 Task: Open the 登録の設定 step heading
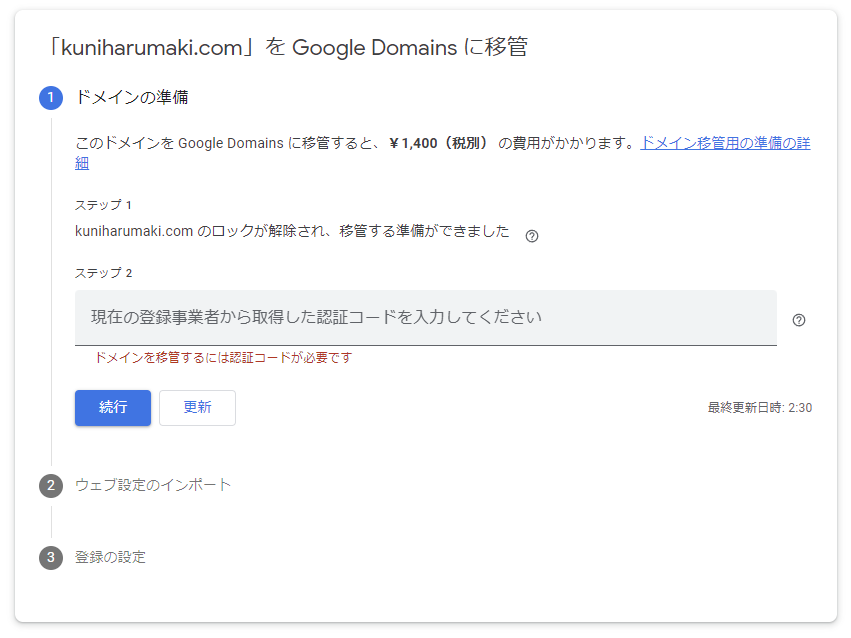[x=110, y=557]
